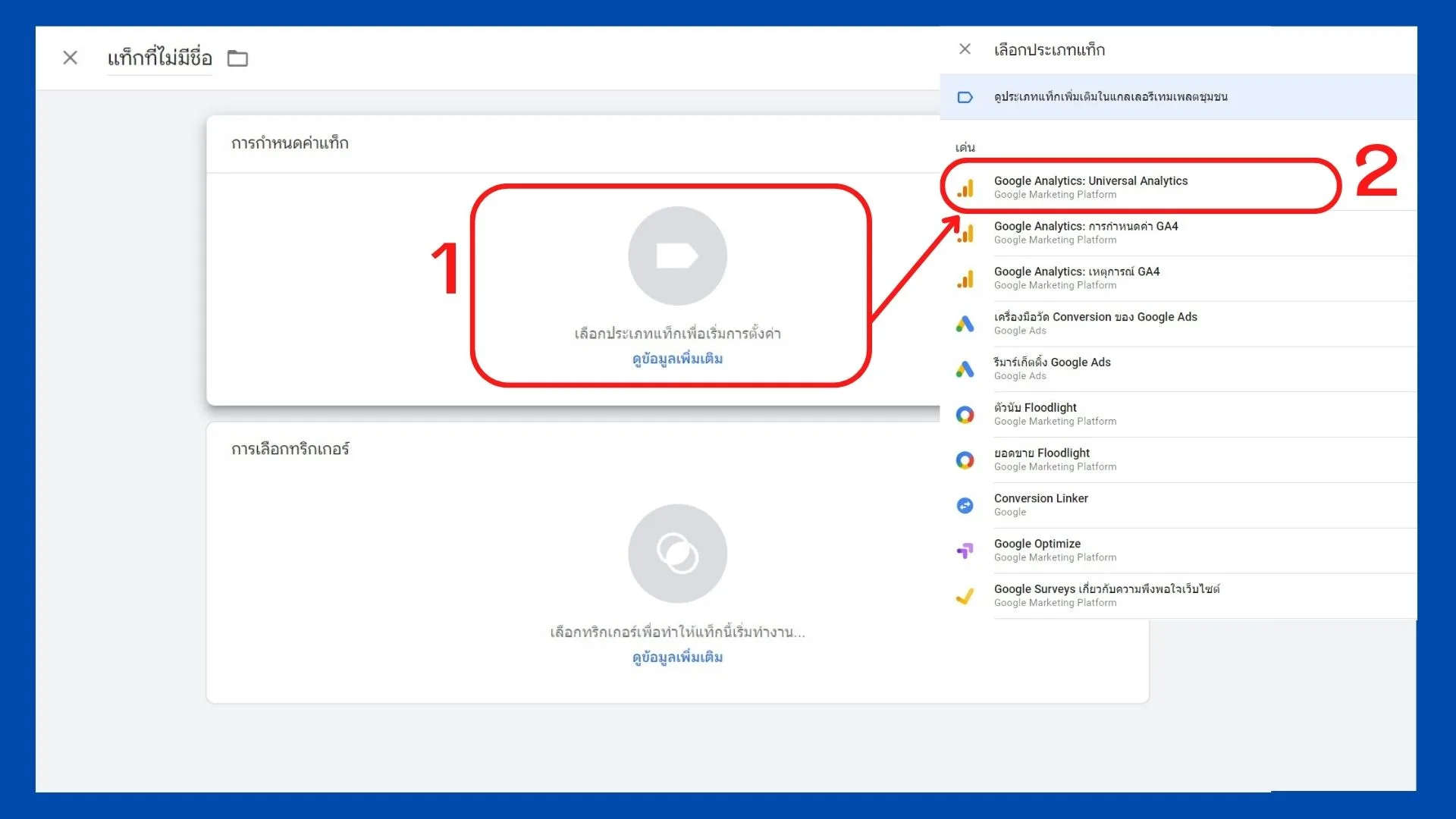This screenshot has width=1456, height=819.
Task: Click ดูข้อมูลเพิ่มเติม under trigger selection
Action: coord(677,657)
